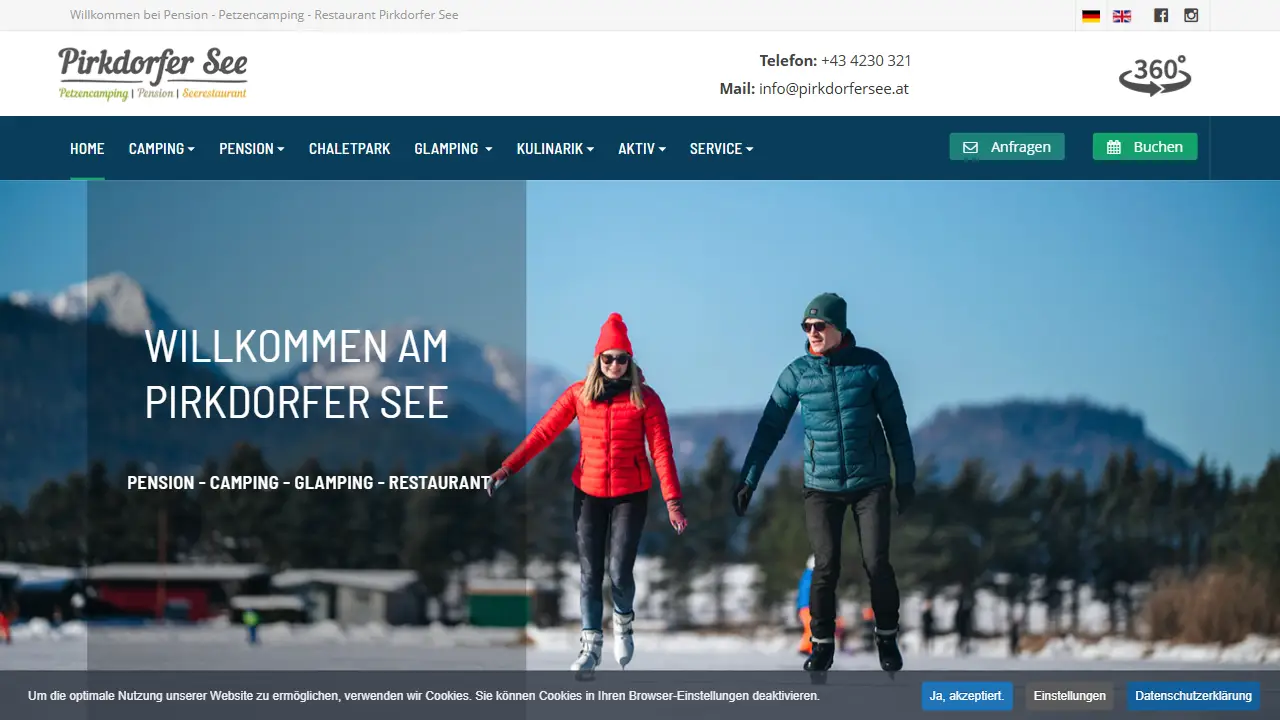Click the 'Willkommen bei Pension' top bar text
Screen dimensions: 1280x720
(264, 15)
